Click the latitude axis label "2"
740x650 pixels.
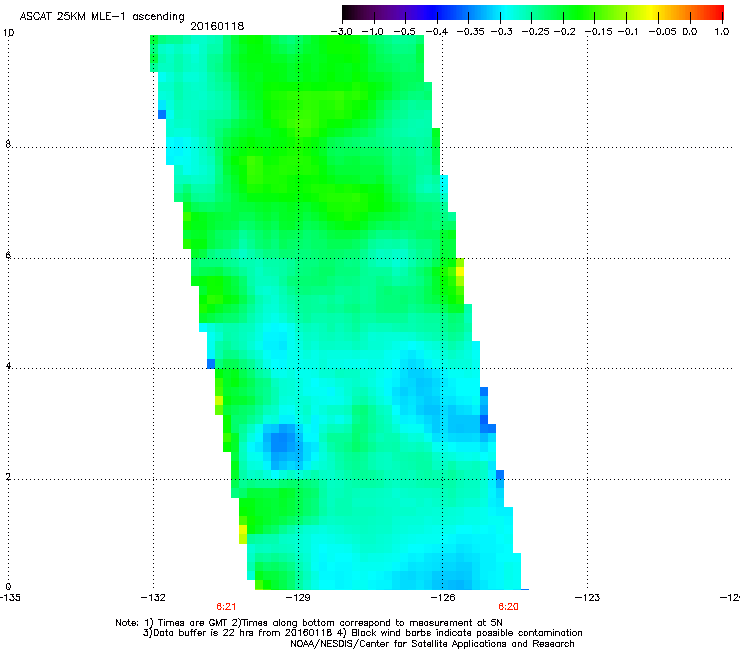(8, 477)
